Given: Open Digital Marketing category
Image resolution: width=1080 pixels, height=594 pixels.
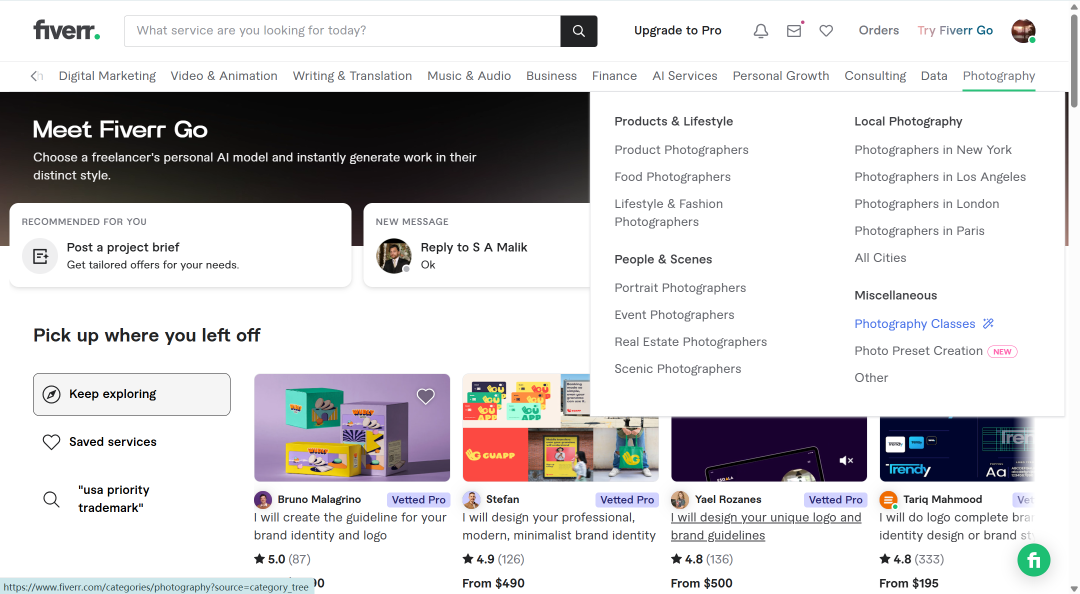Looking at the screenshot, I should pos(107,76).
